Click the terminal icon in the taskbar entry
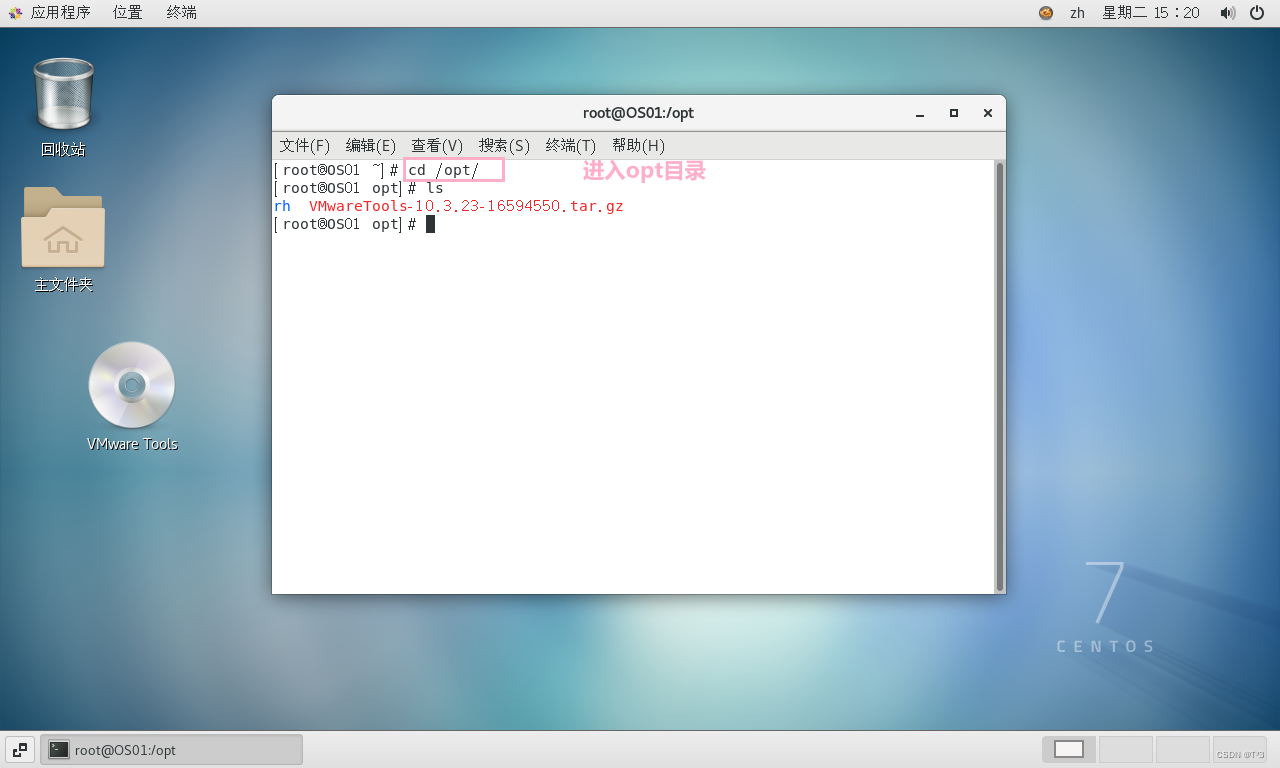This screenshot has height=768, width=1280. [x=59, y=748]
